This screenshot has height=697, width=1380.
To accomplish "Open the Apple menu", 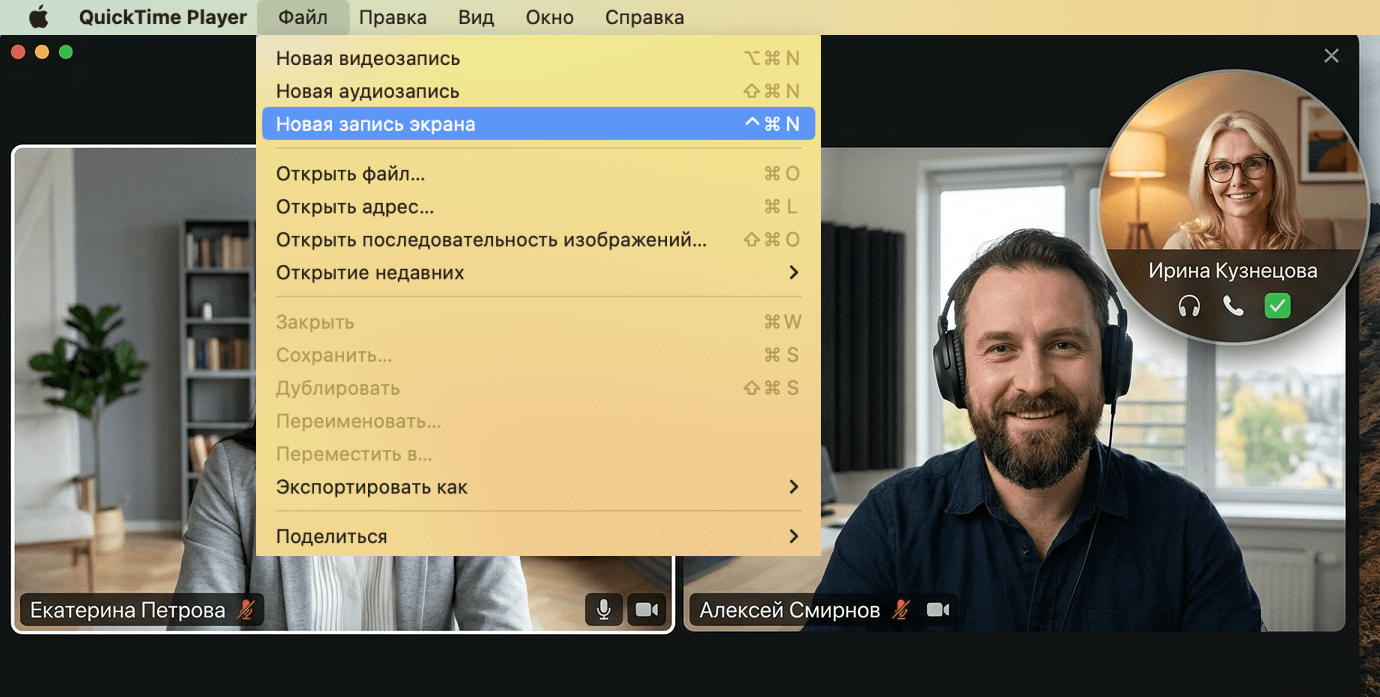I will pos(38,17).
